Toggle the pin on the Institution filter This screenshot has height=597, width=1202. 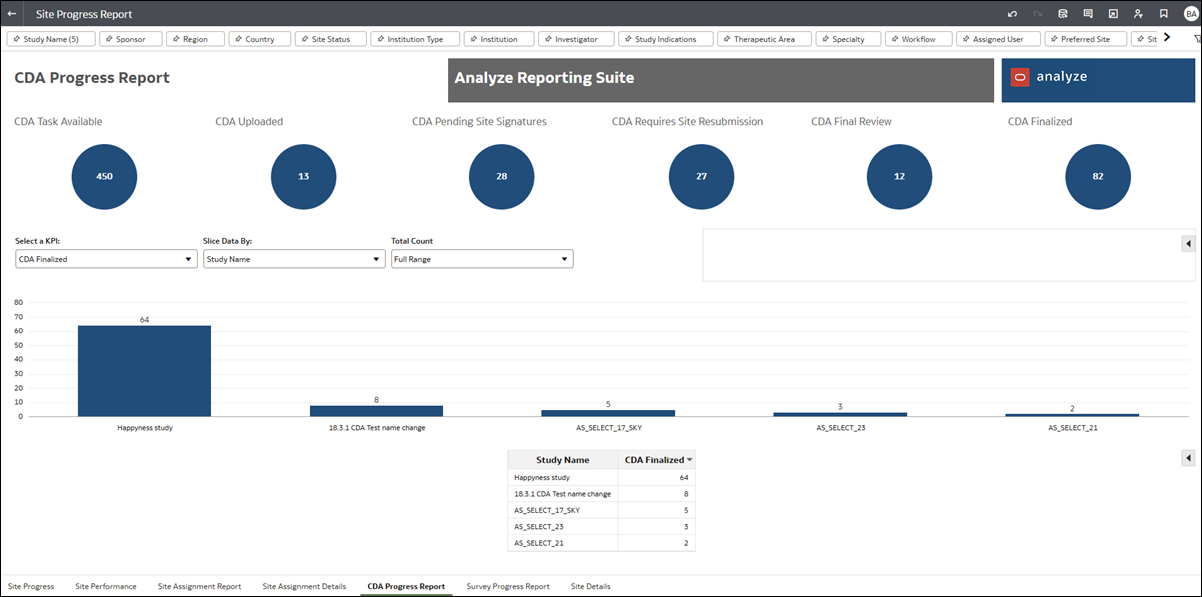475,39
